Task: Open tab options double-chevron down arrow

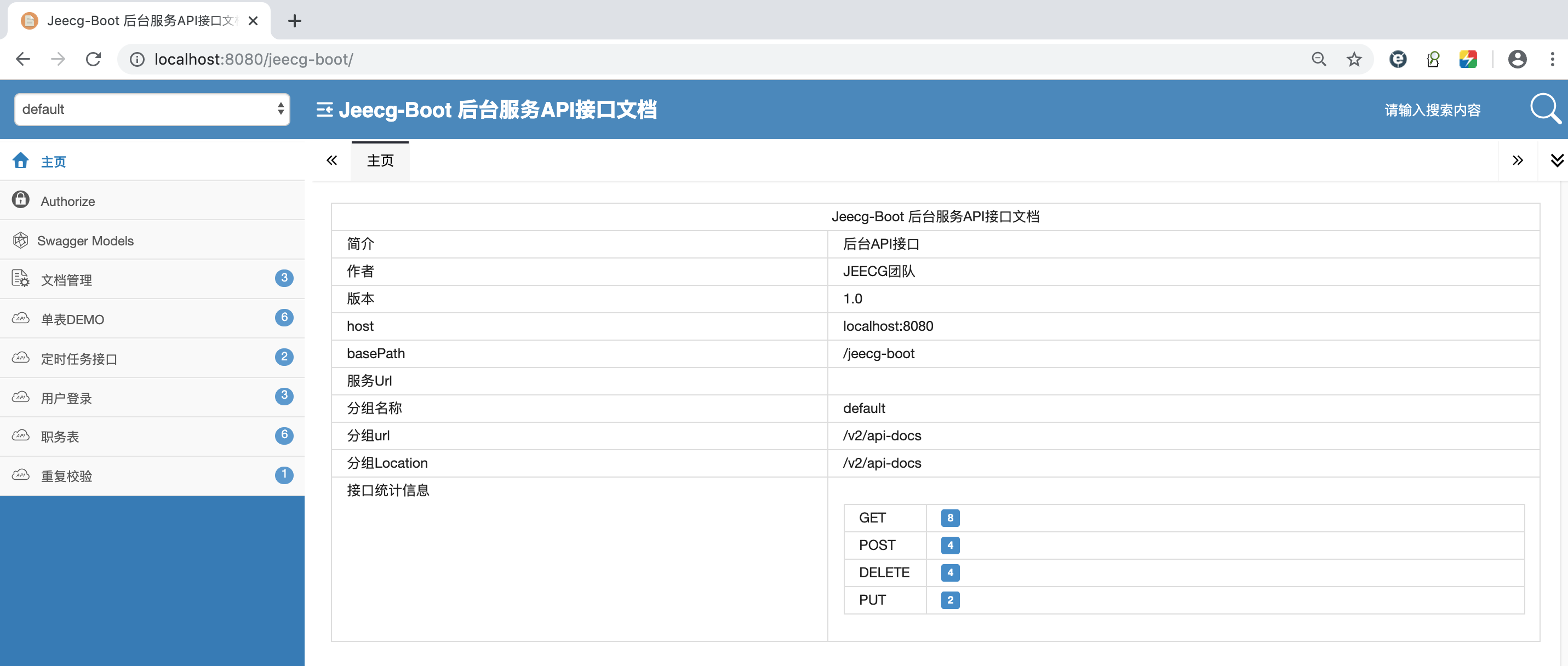Action: (1556, 160)
